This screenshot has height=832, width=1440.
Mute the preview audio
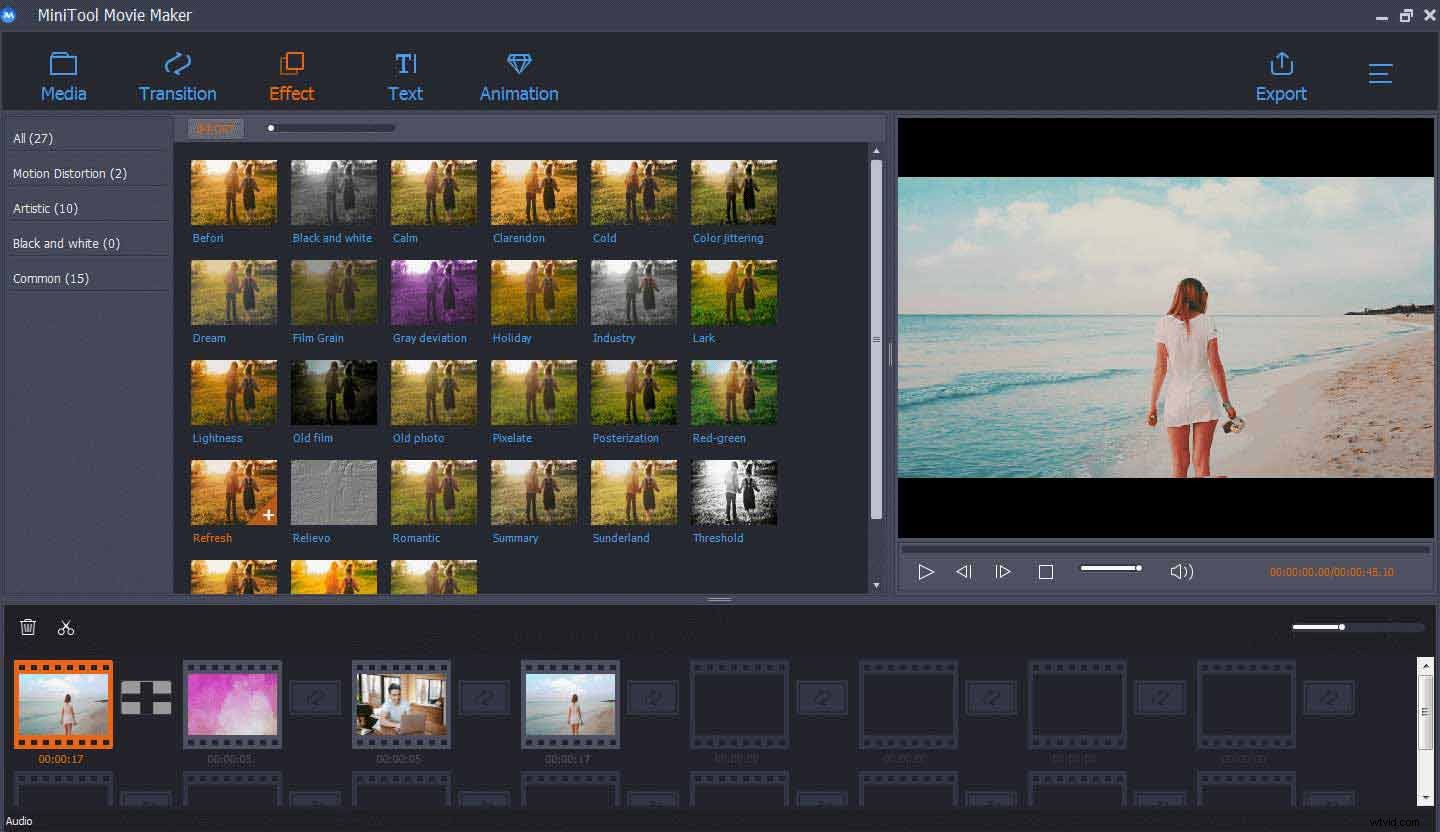click(1181, 571)
